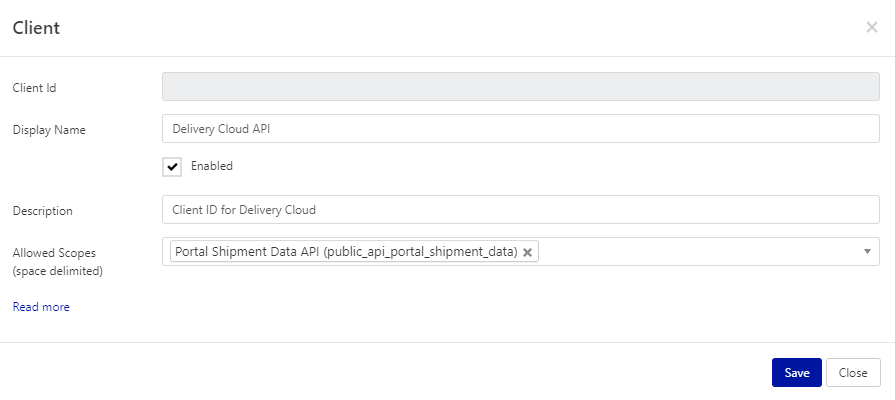Click the Enabled checkbox label text
Image resolution: width=895 pixels, height=400 pixels.
211,166
